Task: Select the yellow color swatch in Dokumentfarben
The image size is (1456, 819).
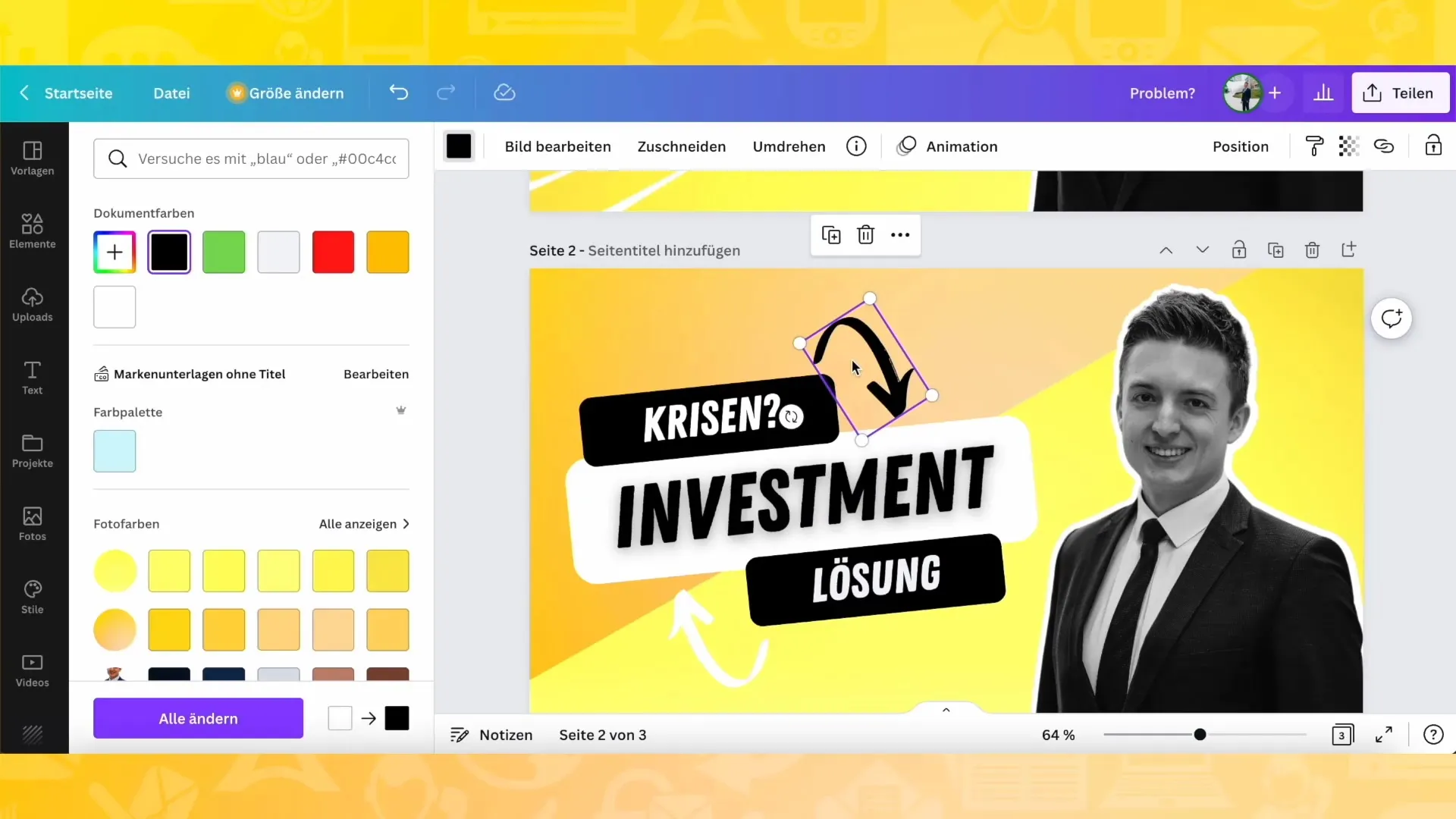Action: (390, 252)
